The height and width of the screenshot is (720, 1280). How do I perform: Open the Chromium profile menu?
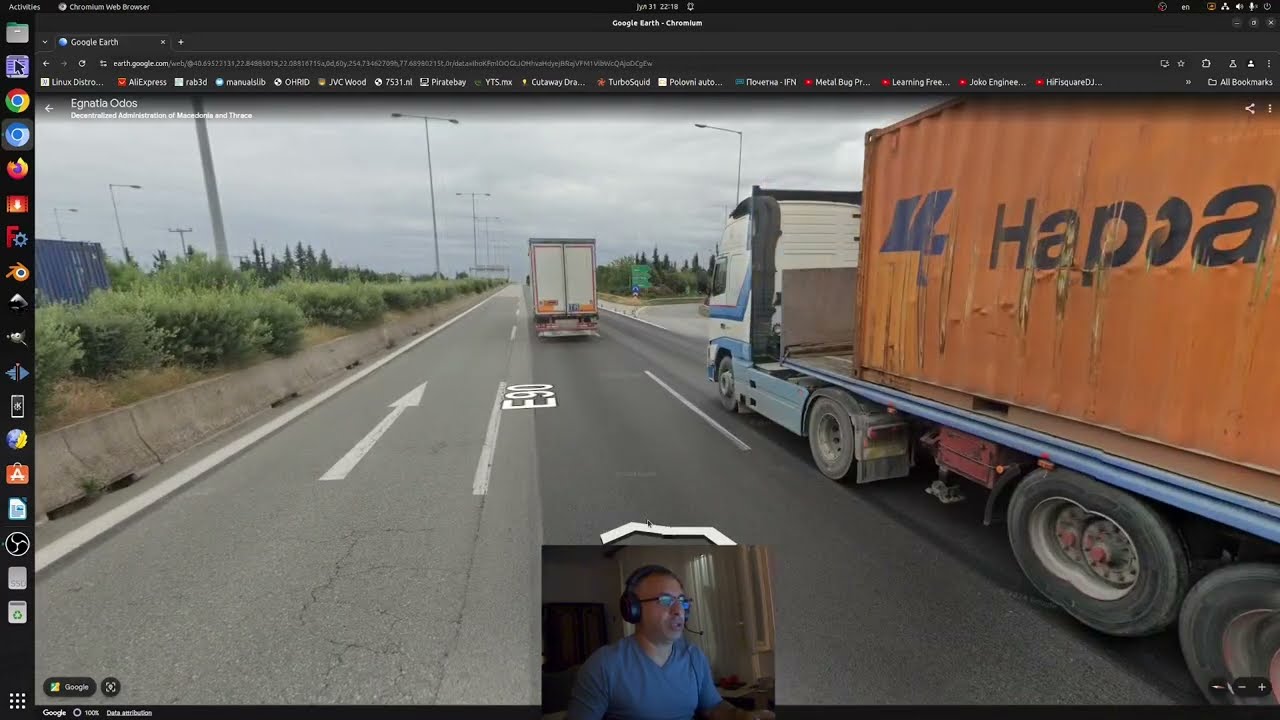coord(1251,63)
